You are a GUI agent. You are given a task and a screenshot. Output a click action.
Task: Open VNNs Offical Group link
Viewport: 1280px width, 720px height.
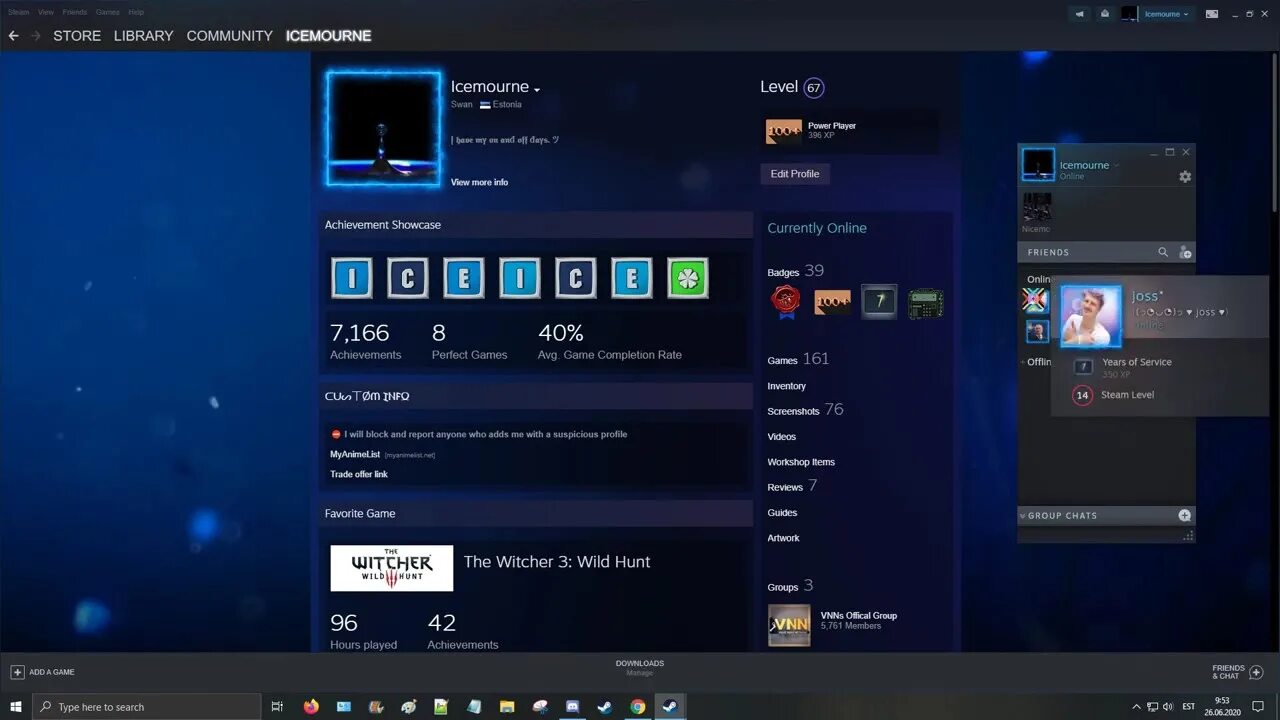tap(858, 615)
